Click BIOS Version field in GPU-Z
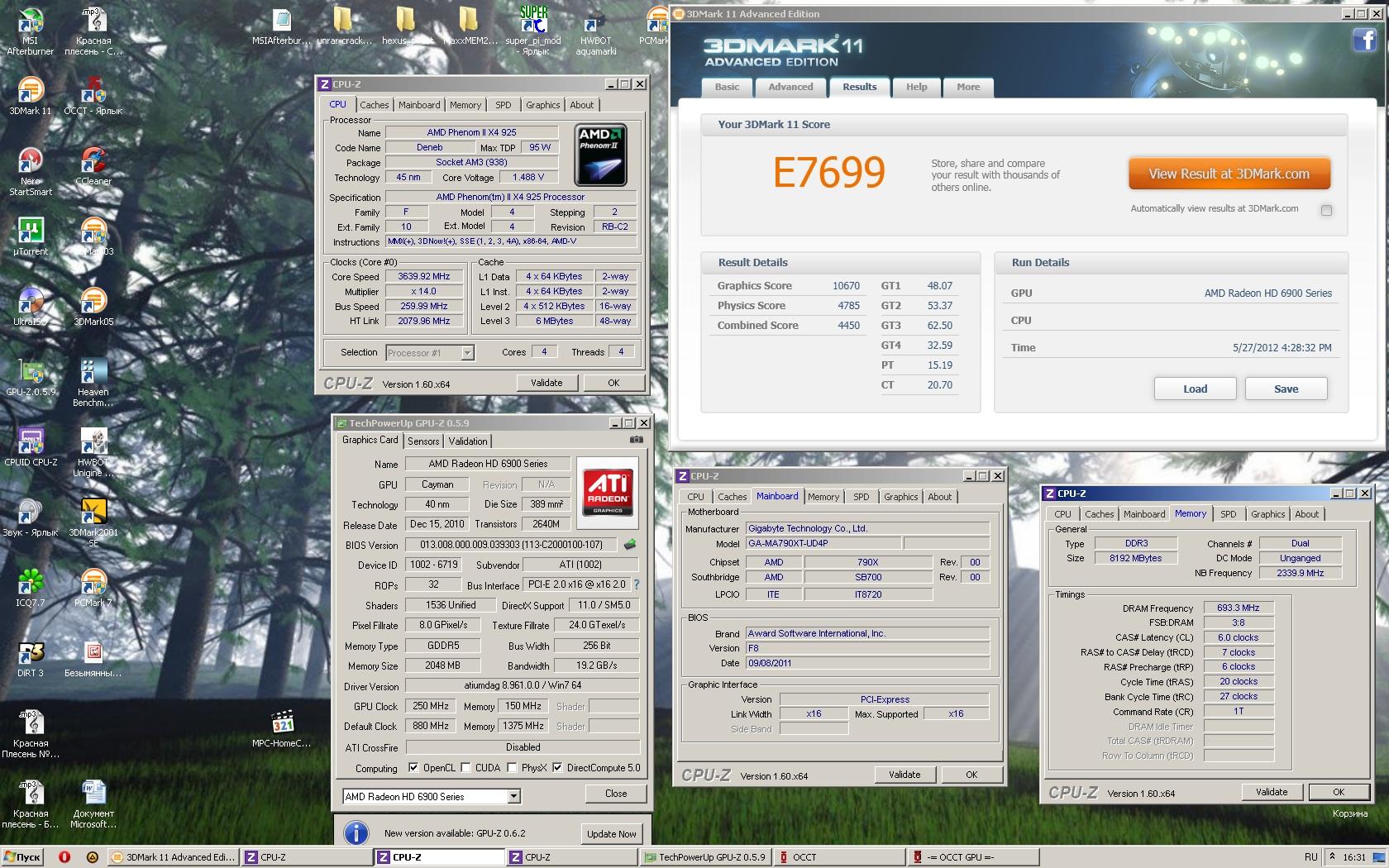The width and height of the screenshot is (1389, 868). pyautogui.click(x=511, y=545)
